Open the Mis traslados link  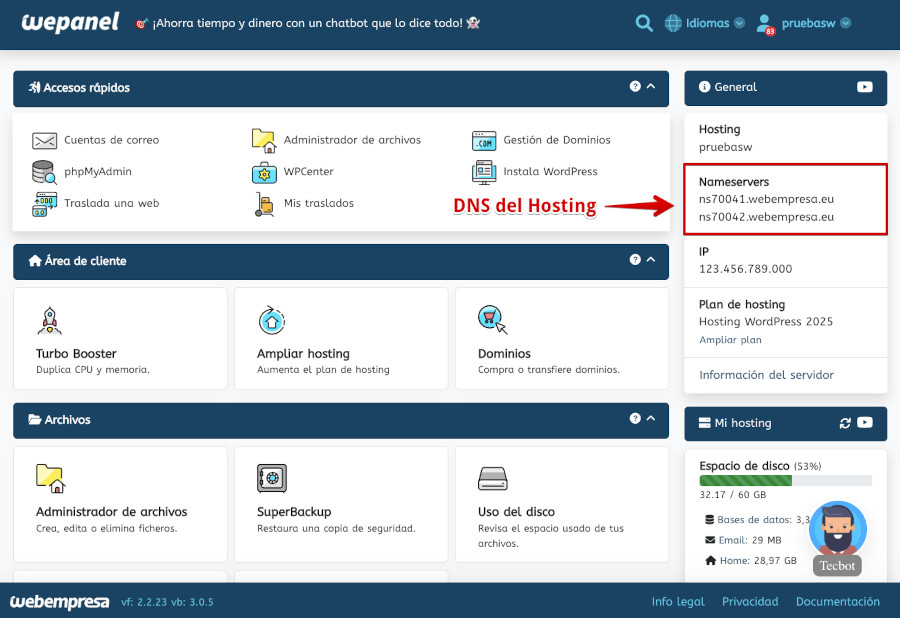tap(319, 203)
